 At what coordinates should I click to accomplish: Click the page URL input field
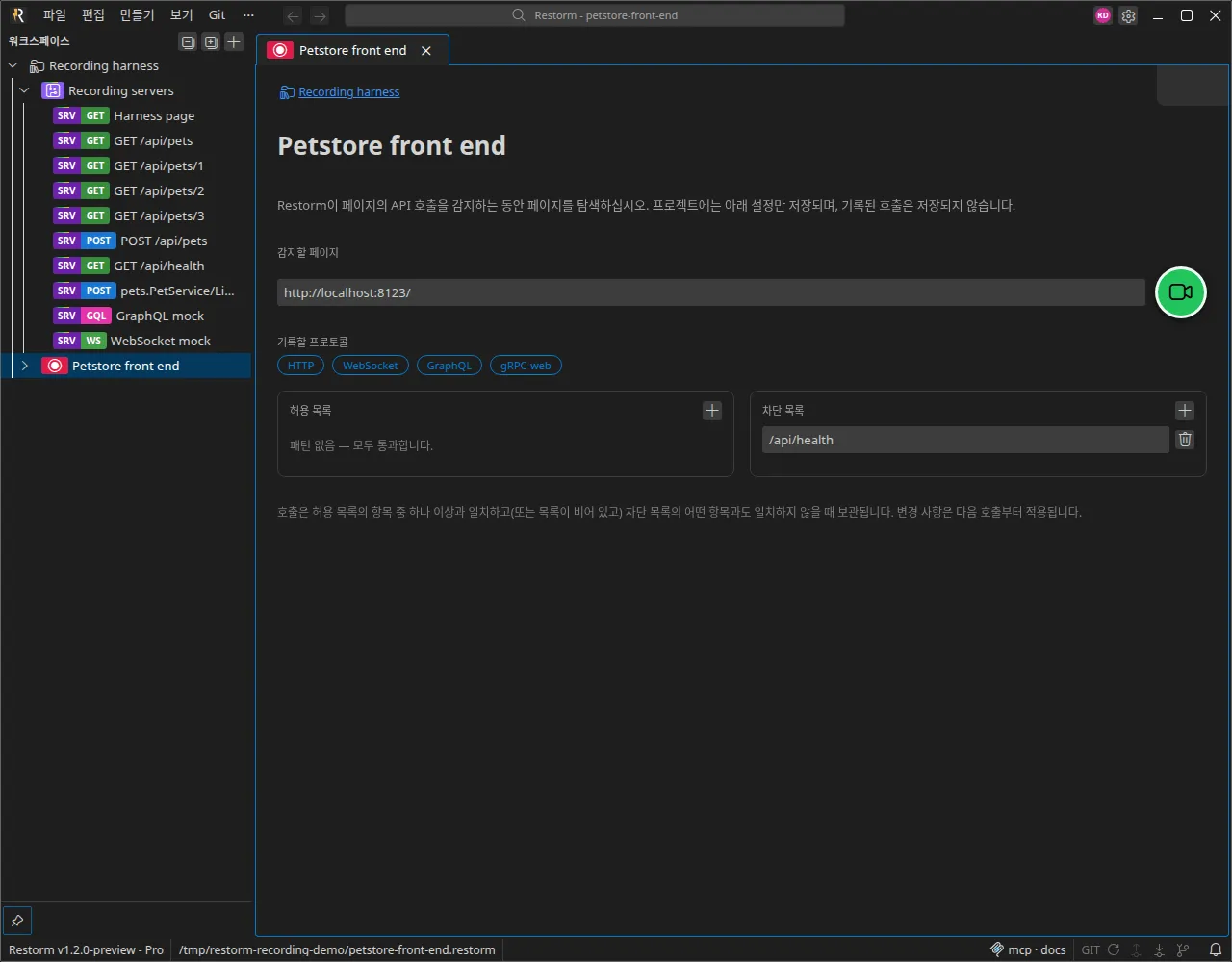pyautogui.click(x=711, y=292)
